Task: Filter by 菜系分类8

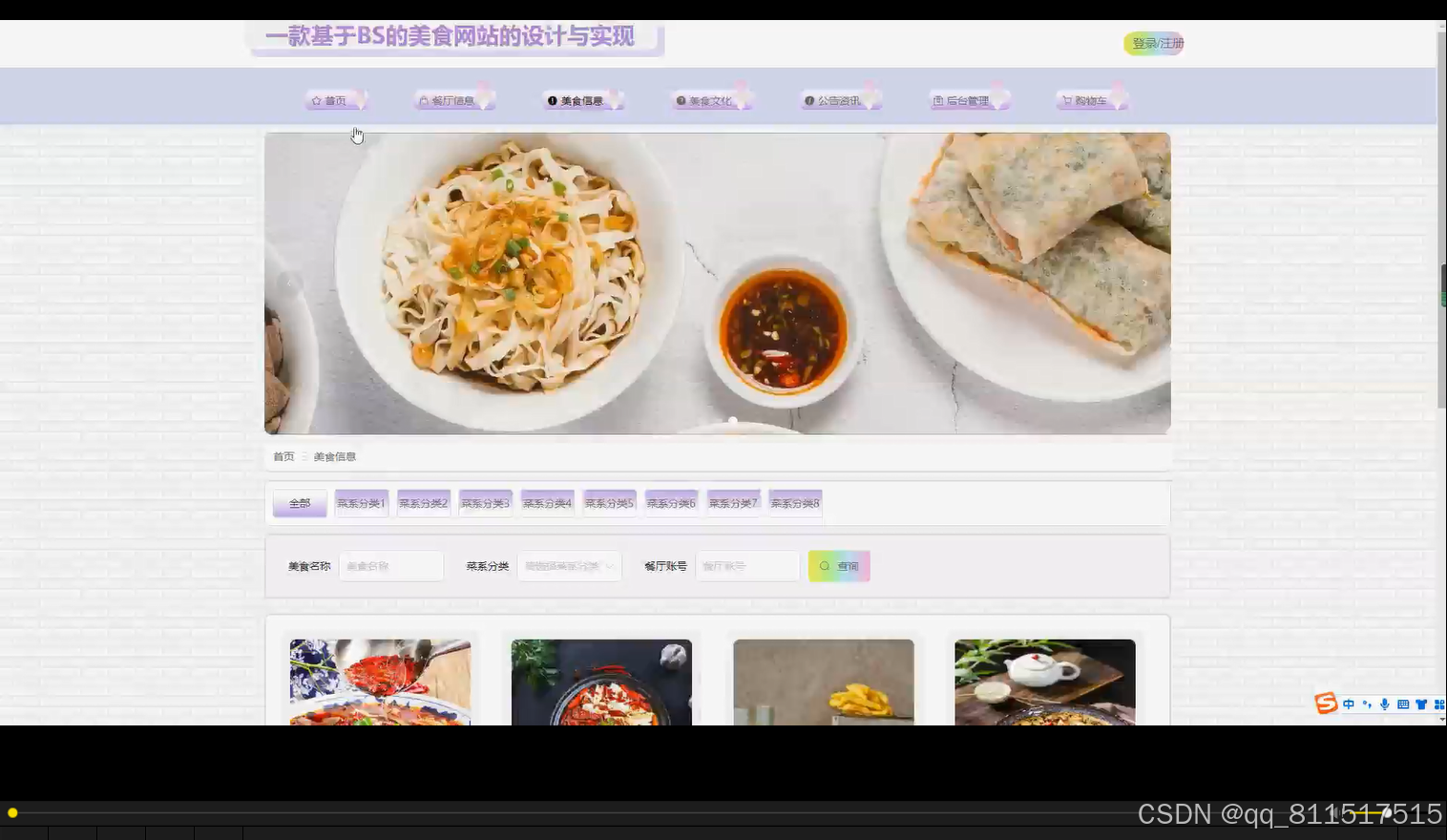Action: [x=795, y=503]
